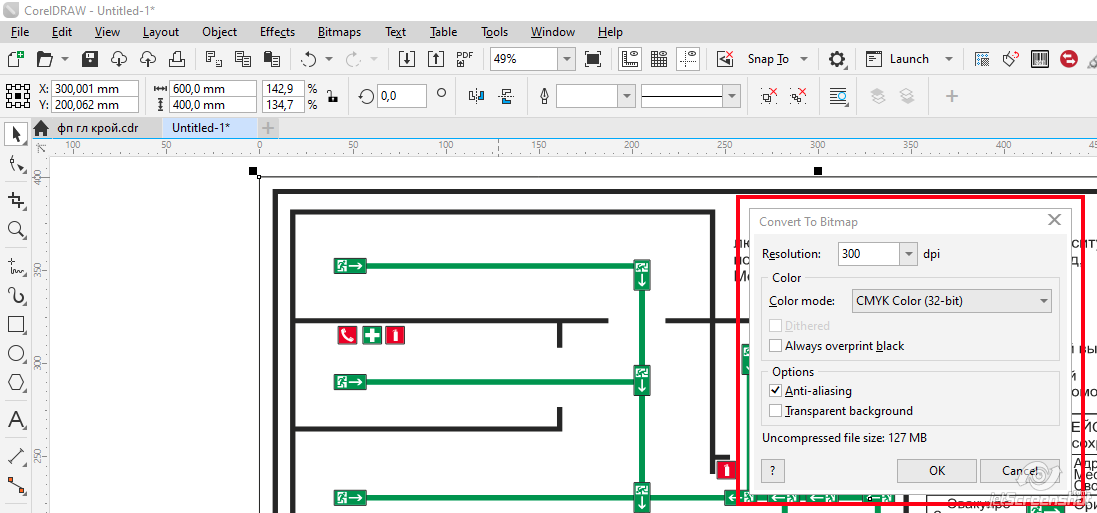Click OK in Convert To Bitmap
This screenshot has height=513, width=1097.
pos(936,470)
